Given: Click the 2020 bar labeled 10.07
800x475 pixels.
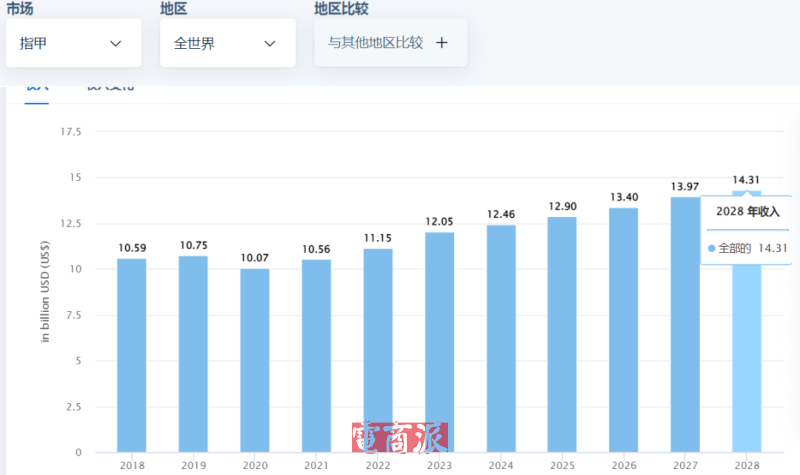Looking at the screenshot, I should pyautogui.click(x=255, y=360).
